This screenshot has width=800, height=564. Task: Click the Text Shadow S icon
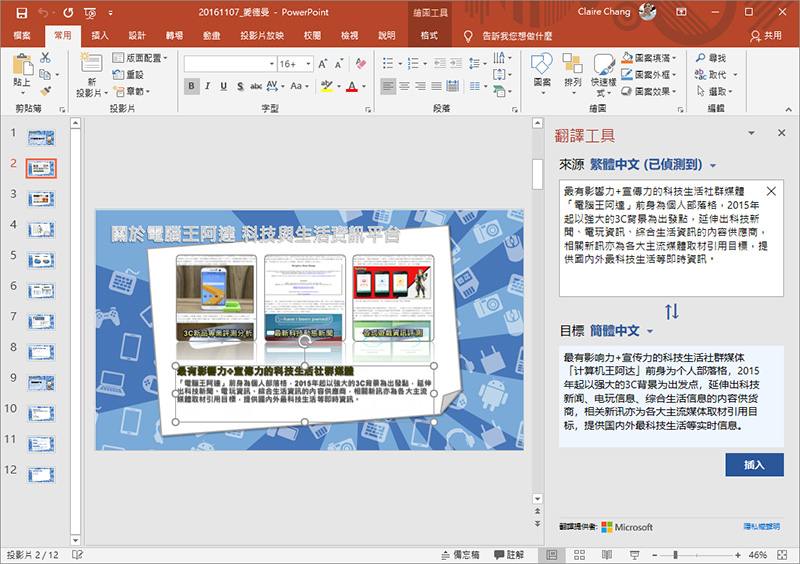[240, 86]
